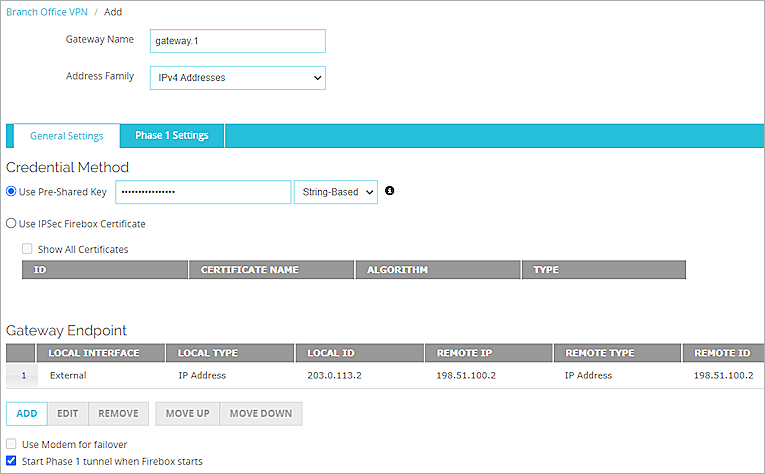Click the EDIT button
The width and height of the screenshot is (765, 474).
pyautogui.click(x=68, y=414)
